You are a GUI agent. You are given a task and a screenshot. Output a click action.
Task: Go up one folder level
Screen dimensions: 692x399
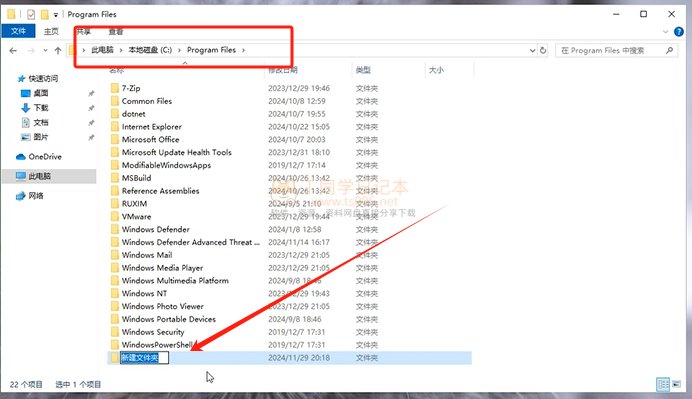pyautogui.click(x=58, y=51)
